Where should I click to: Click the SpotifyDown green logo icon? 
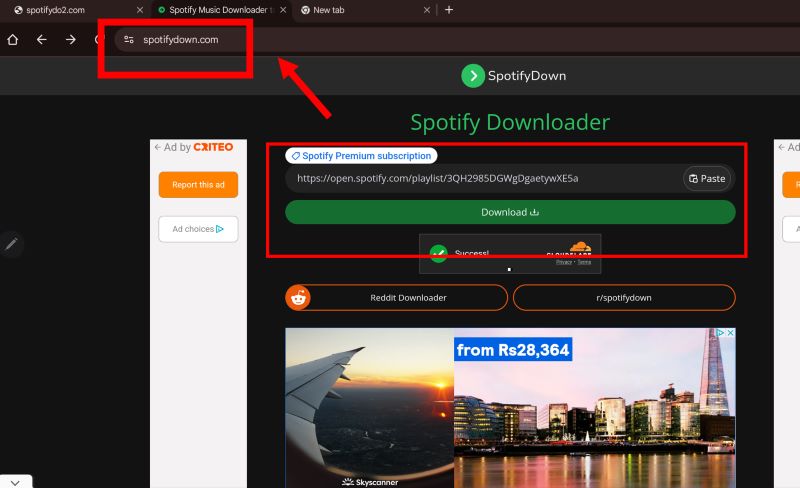coord(473,76)
